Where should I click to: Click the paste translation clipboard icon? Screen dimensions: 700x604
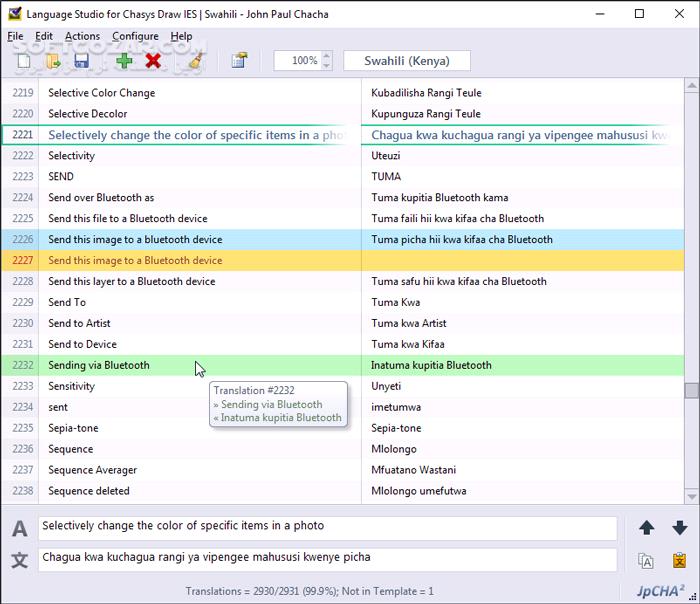[679, 560]
